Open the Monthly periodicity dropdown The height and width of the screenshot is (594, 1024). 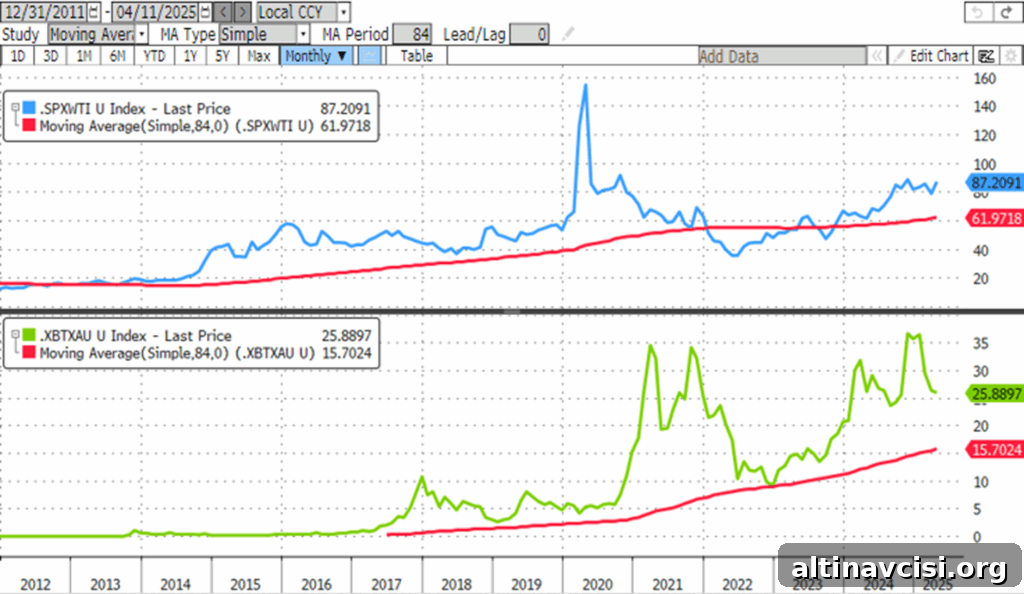[316, 55]
